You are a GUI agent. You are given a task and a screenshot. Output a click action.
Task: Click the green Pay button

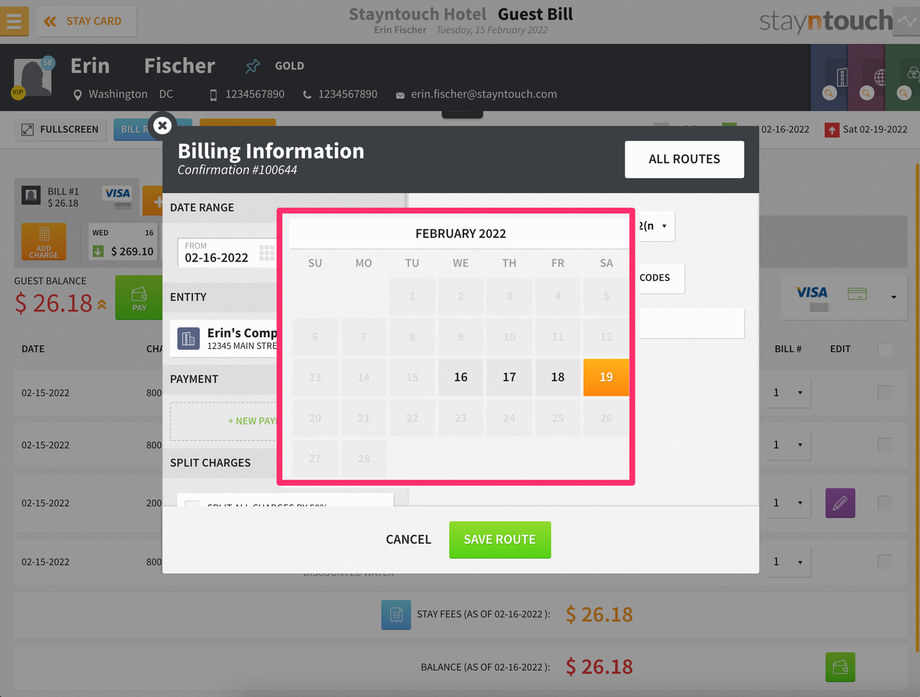[x=139, y=297]
